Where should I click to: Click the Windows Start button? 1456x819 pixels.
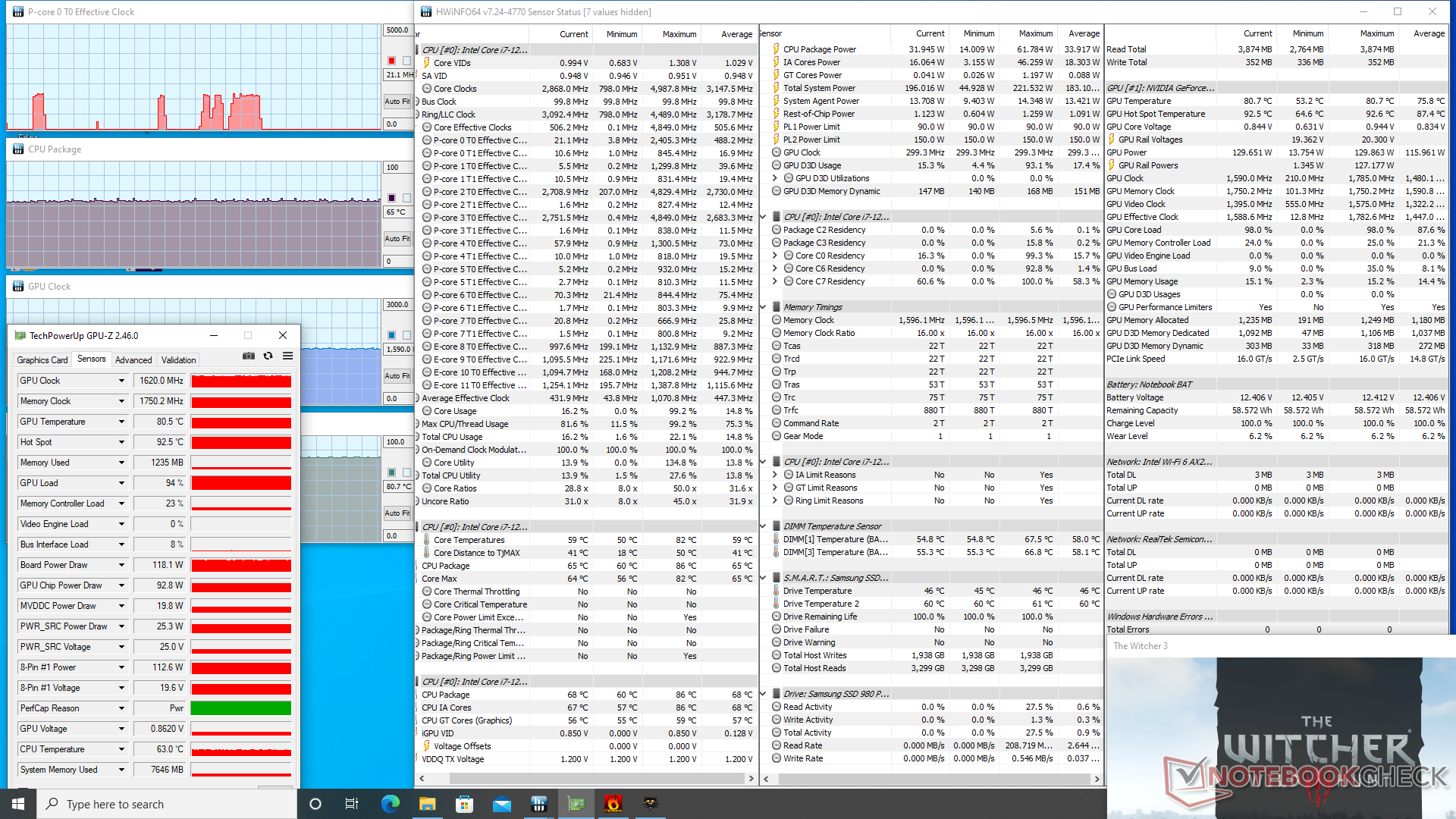pos(17,804)
